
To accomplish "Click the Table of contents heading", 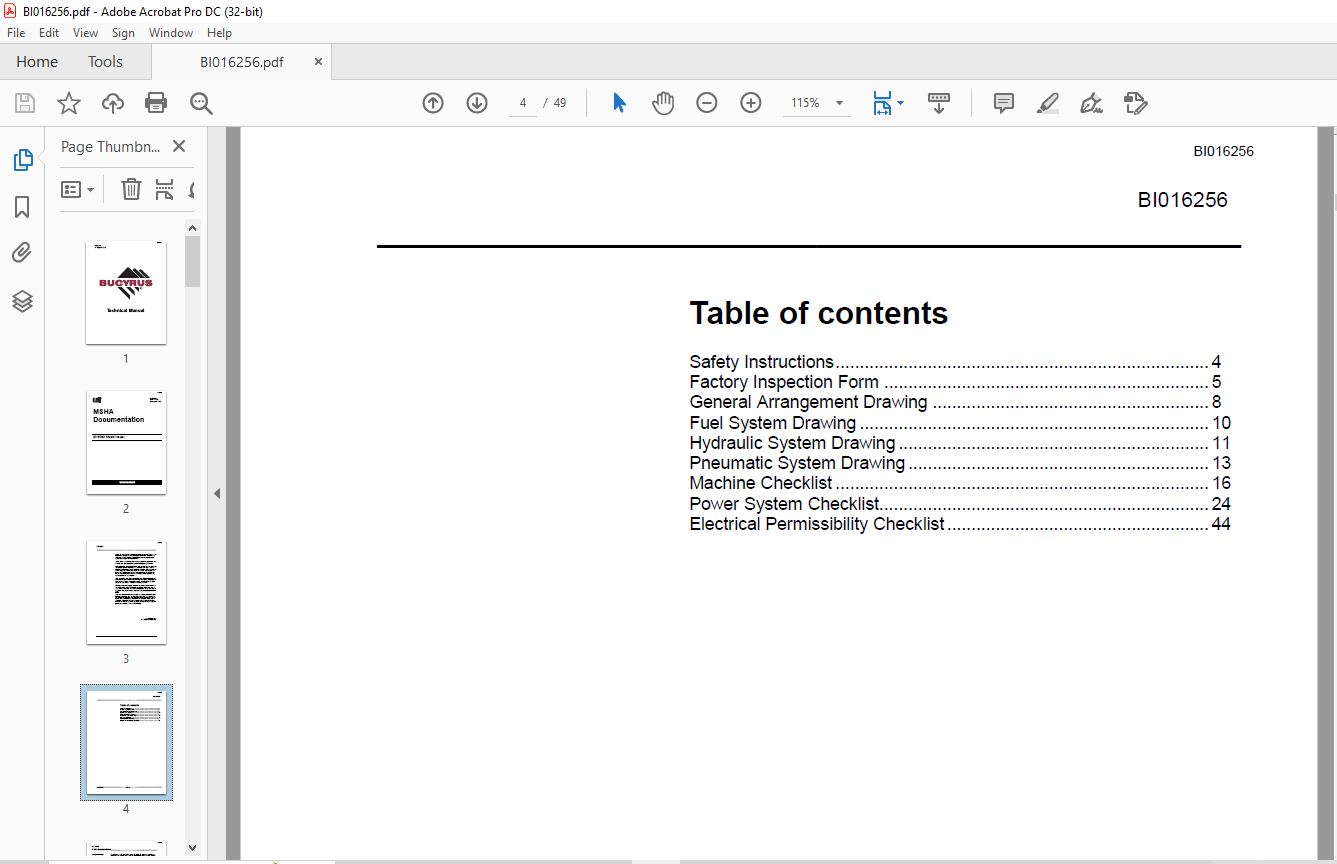I will [819, 313].
